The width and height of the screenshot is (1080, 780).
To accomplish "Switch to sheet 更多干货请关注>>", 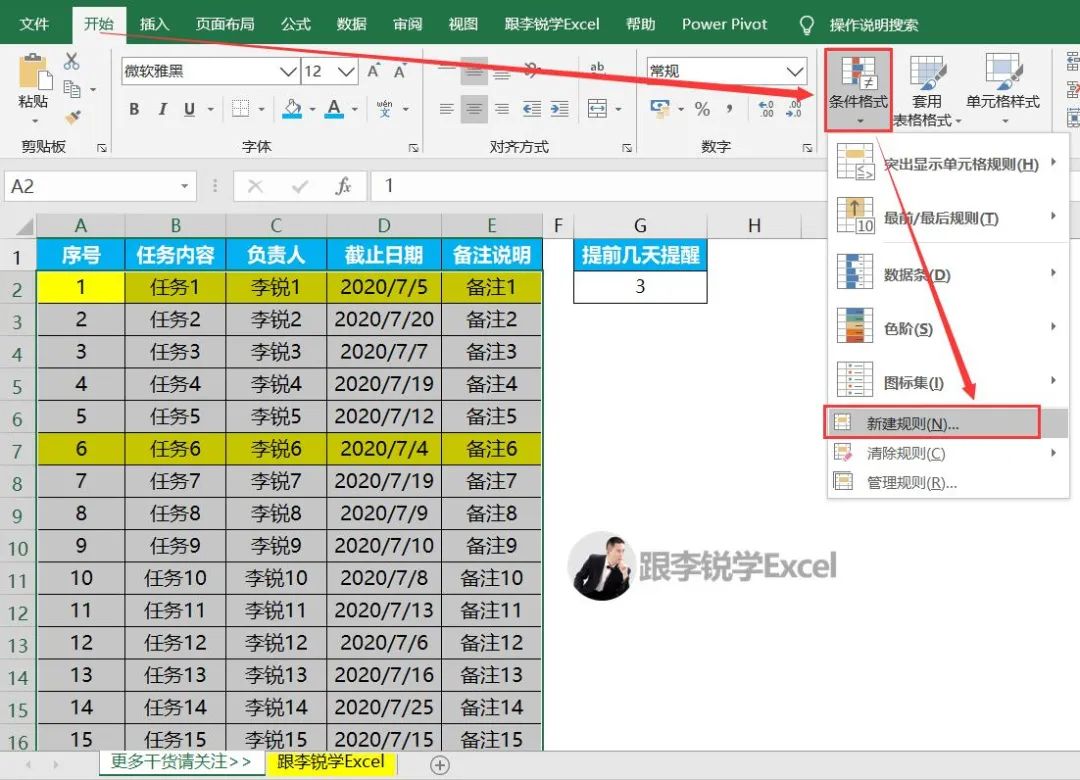I will 181,761.
